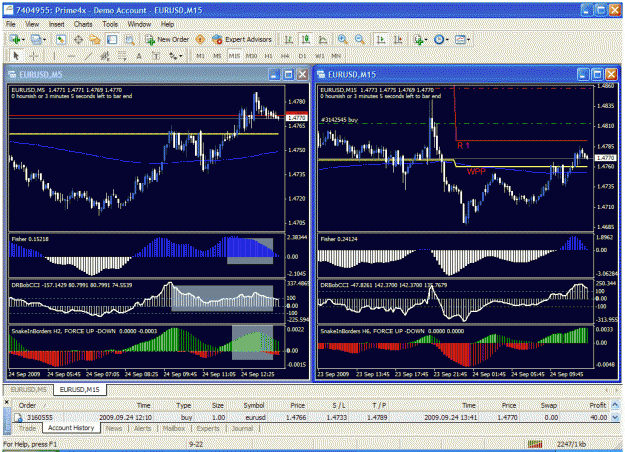Viewport: 625px width, 452px height.
Task: Open the New Chart toolbar icon
Action: click(15, 39)
